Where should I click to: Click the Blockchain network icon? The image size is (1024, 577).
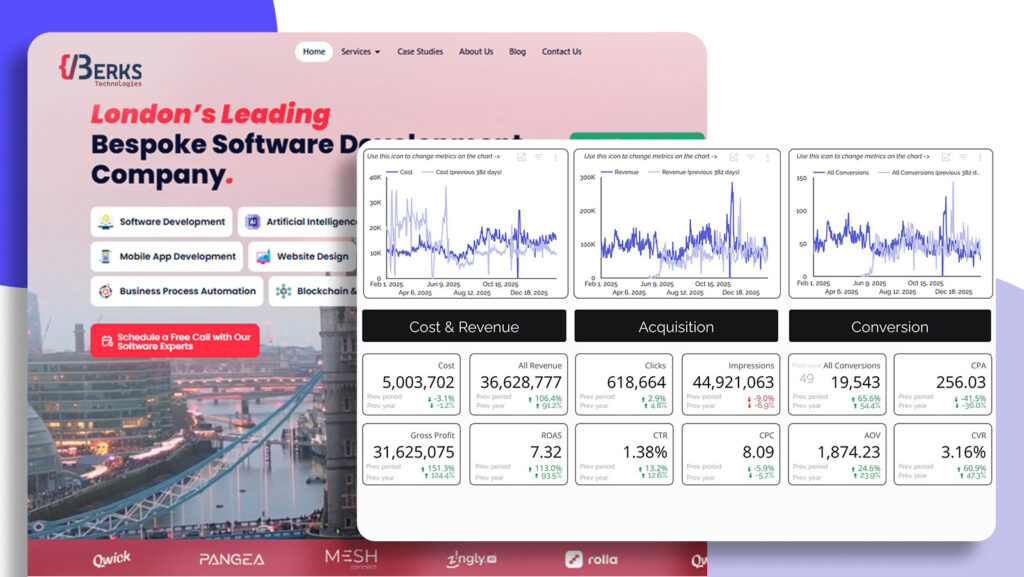284,292
